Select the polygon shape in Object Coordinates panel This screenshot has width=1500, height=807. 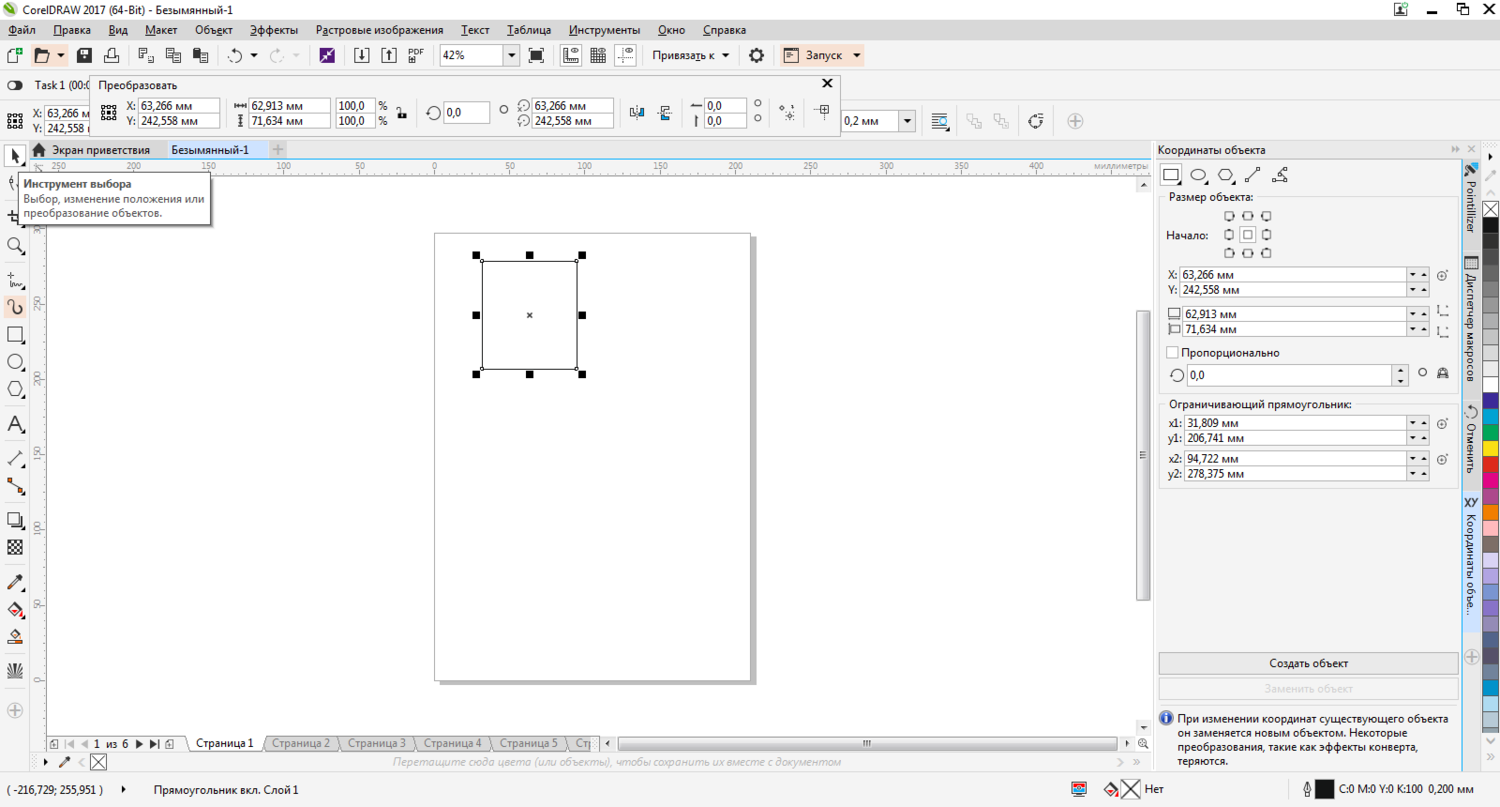coord(1225,176)
